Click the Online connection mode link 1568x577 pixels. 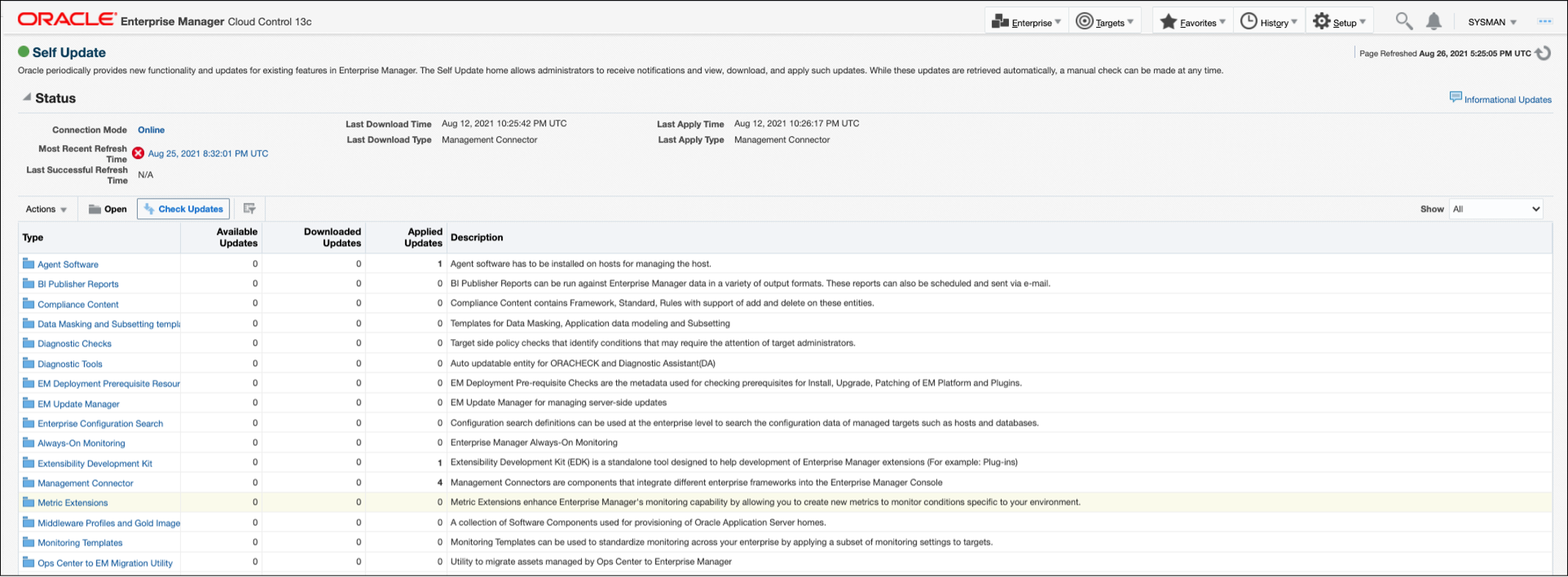pyautogui.click(x=151, y=130)
